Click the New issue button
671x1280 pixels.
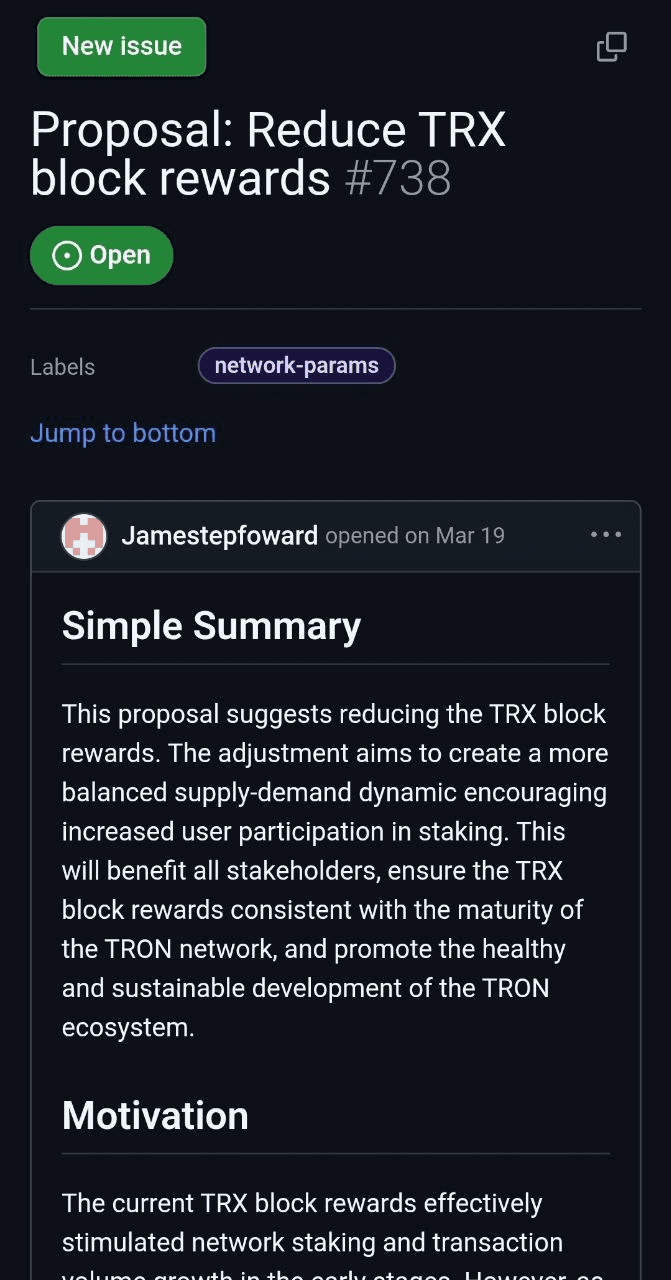click(x=122, y=47)
